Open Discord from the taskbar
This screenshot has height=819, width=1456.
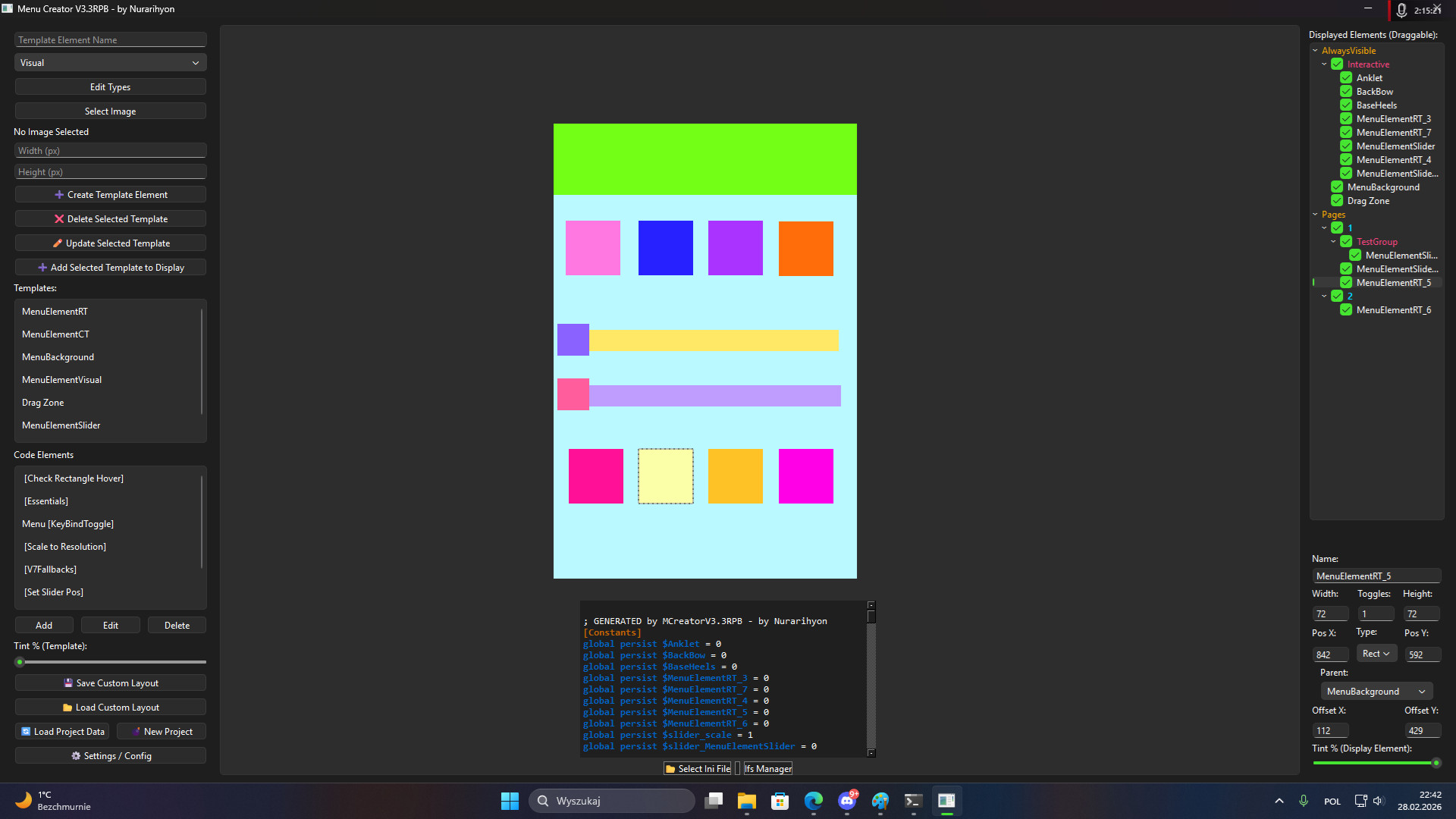(x=847, y=801)
